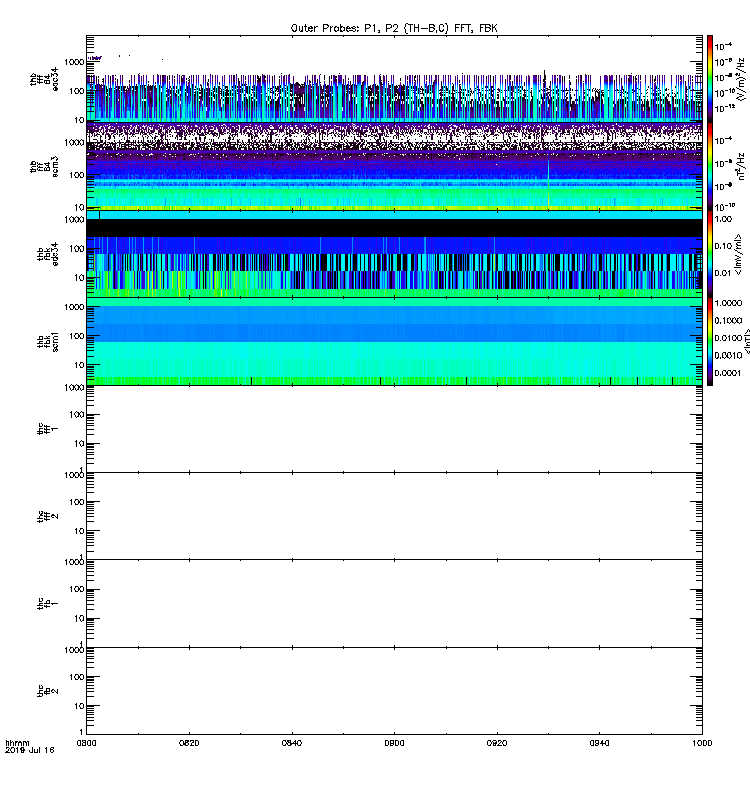The height and width of the screenshot is (800, 750).
Task: Click the 1.00 tick on the mV/m color bar
Action: click(723, 219)
